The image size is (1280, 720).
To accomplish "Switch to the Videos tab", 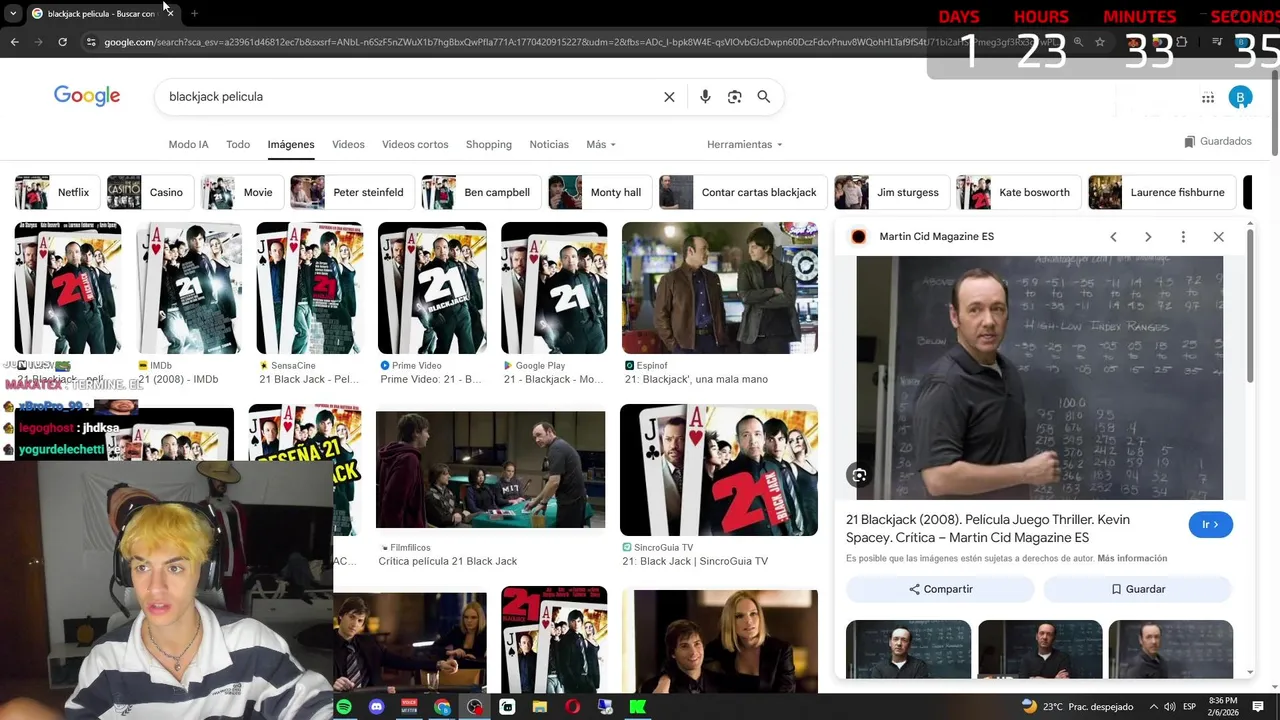I will 348,144.
